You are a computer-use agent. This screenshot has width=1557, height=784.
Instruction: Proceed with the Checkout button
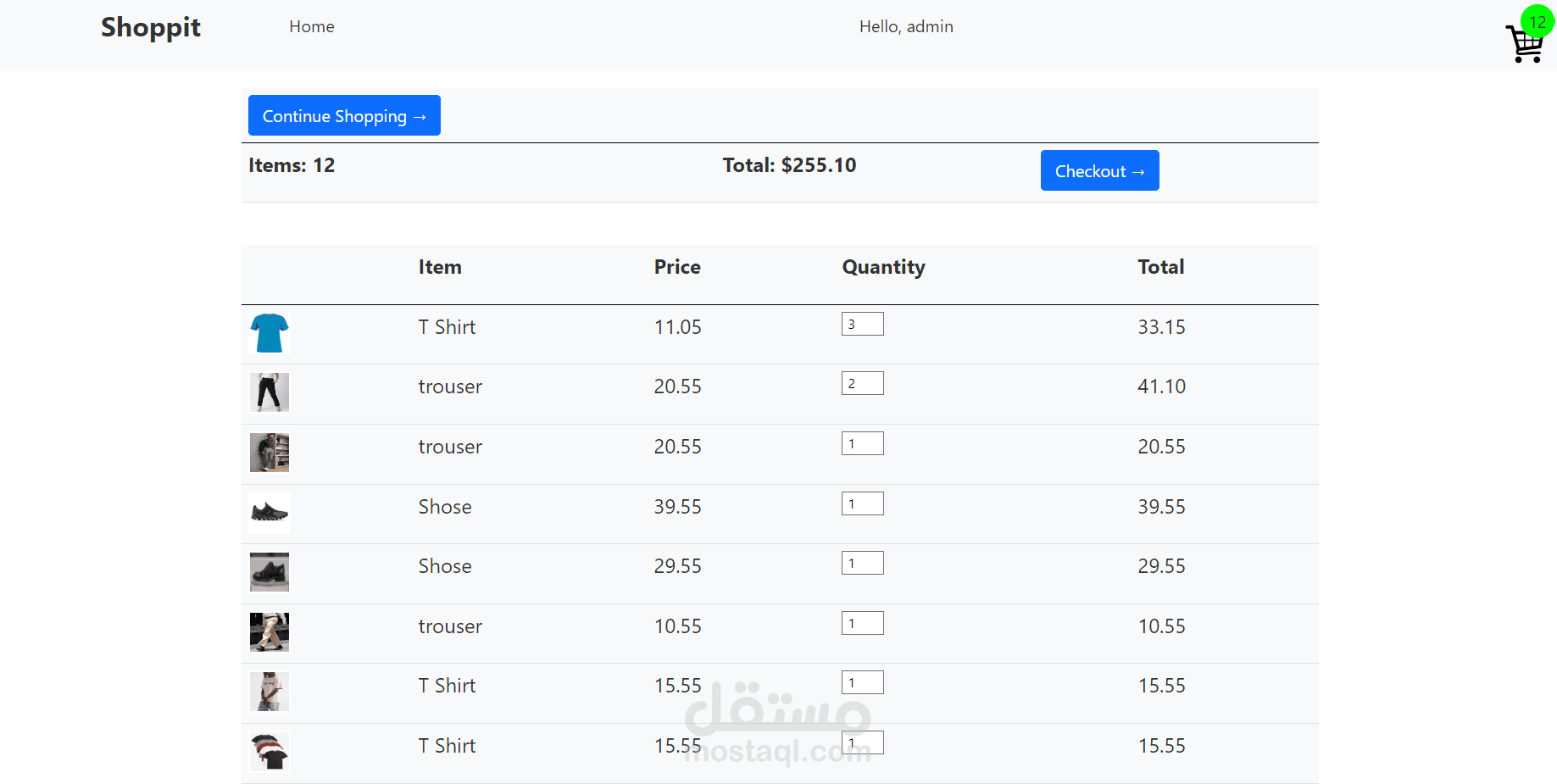(1099, 171)
